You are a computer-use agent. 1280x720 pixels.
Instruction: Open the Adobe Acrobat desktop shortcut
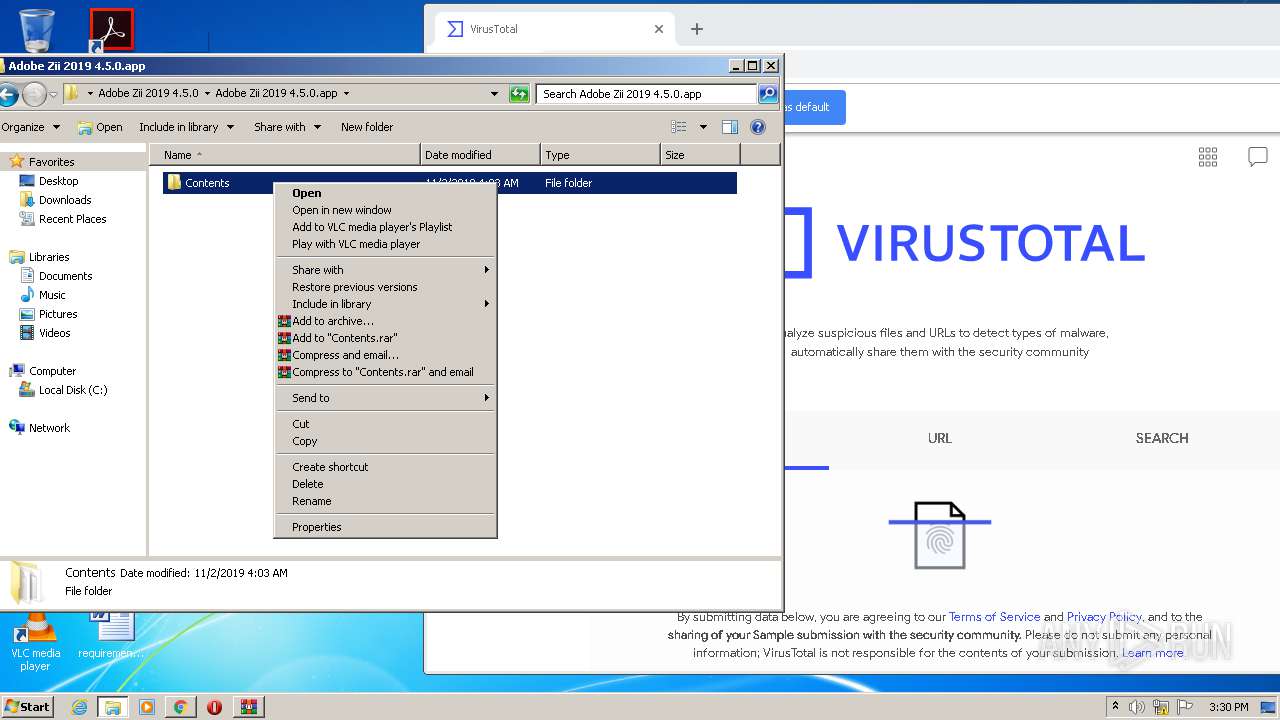coord(112,30)
